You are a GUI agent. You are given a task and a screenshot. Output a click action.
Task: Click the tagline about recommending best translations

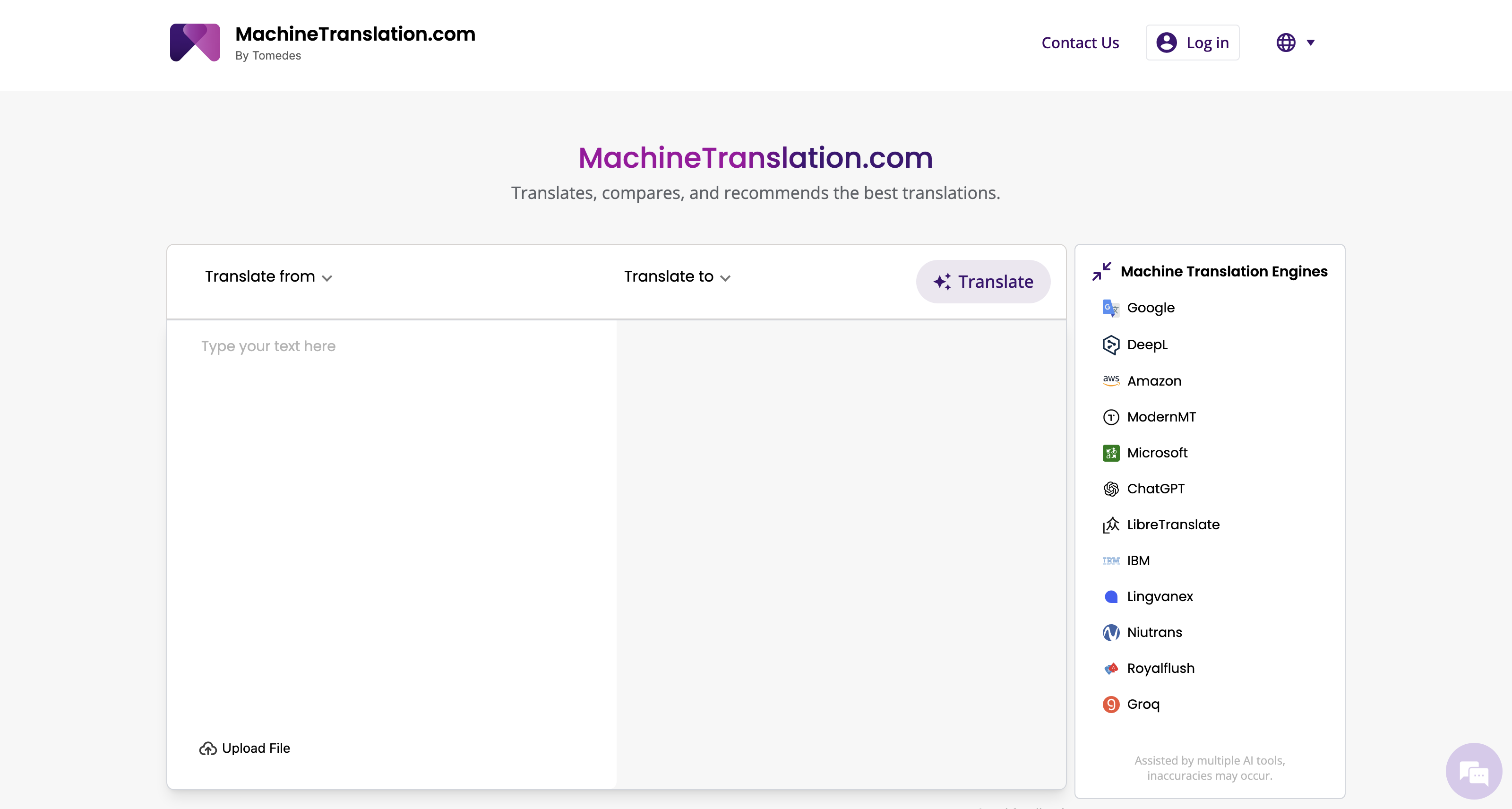coord(756,193)
